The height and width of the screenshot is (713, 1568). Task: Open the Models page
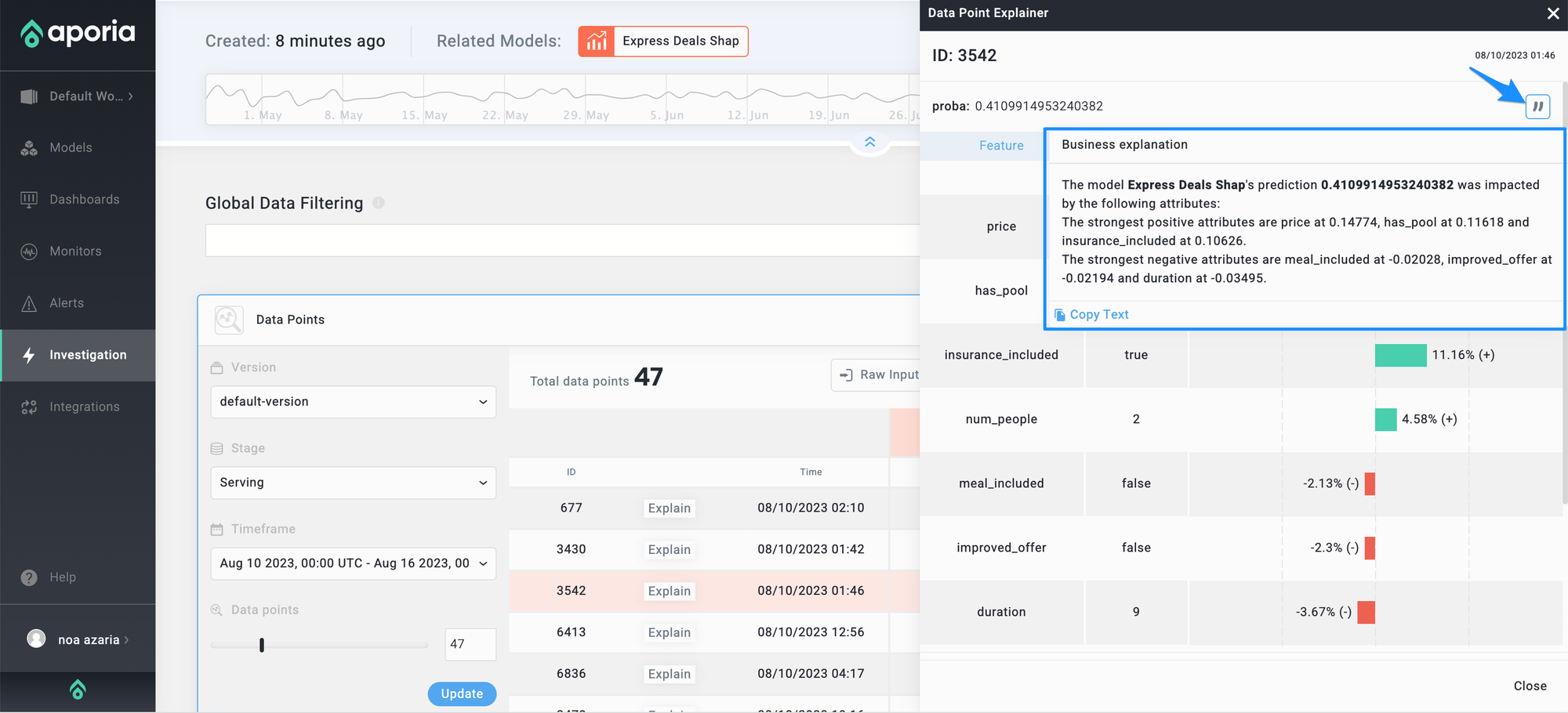tap(71, 148)
